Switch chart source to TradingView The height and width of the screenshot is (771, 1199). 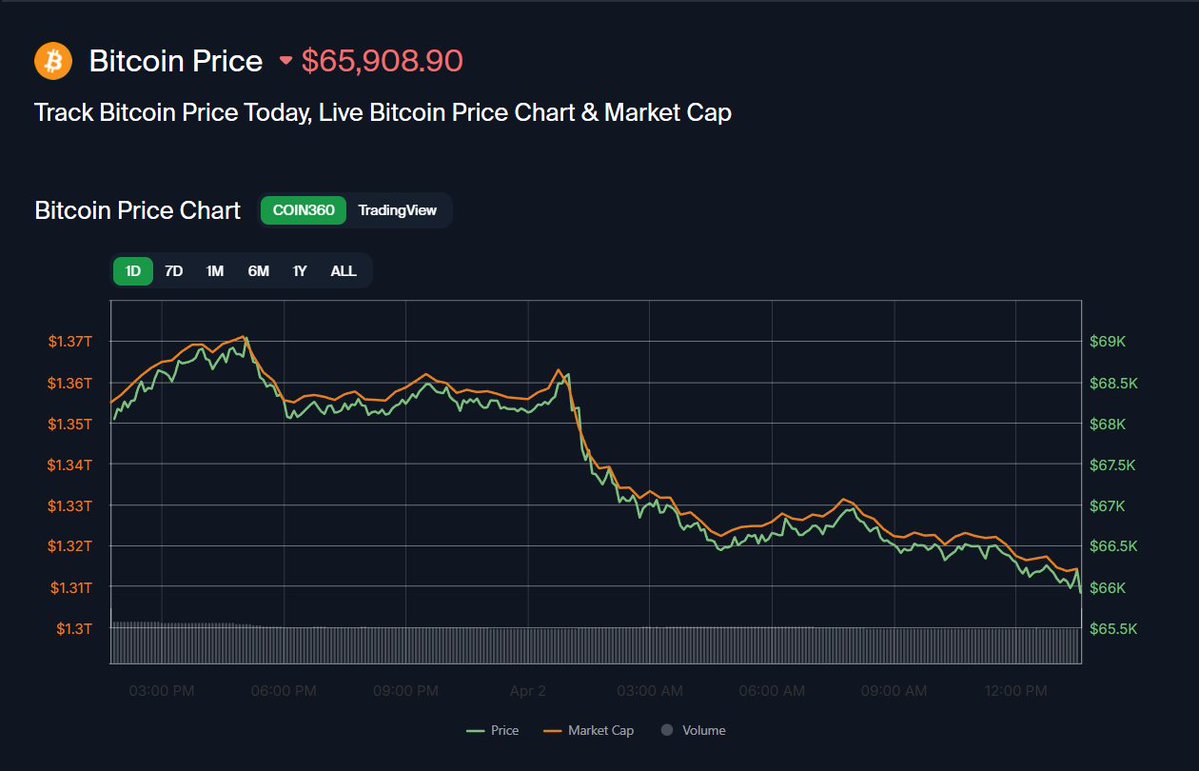coord(397,211)
